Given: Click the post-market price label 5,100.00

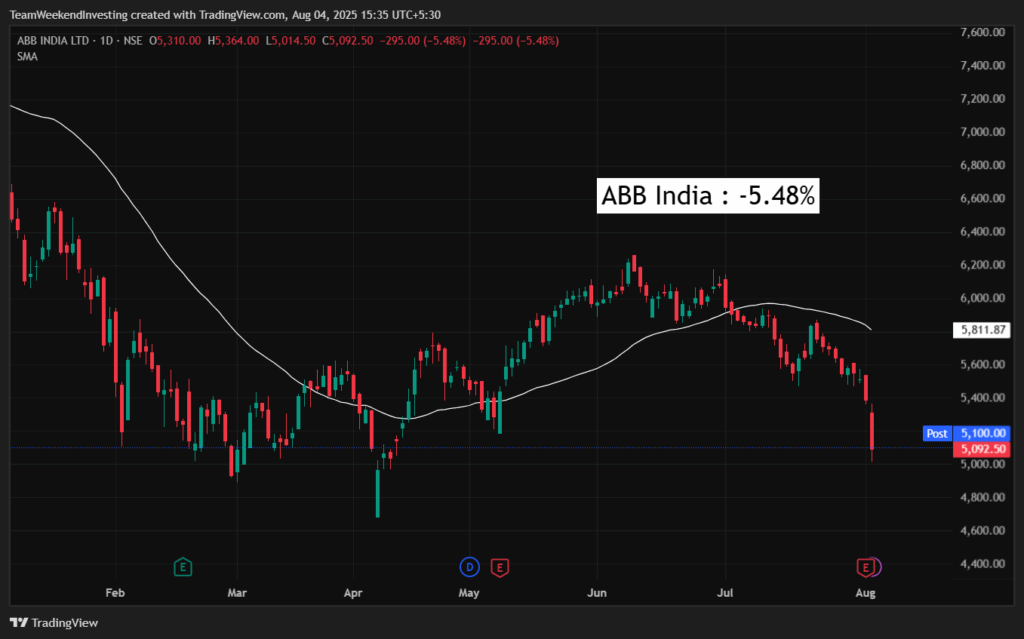Looking at the screenshot, I should 982,433.
